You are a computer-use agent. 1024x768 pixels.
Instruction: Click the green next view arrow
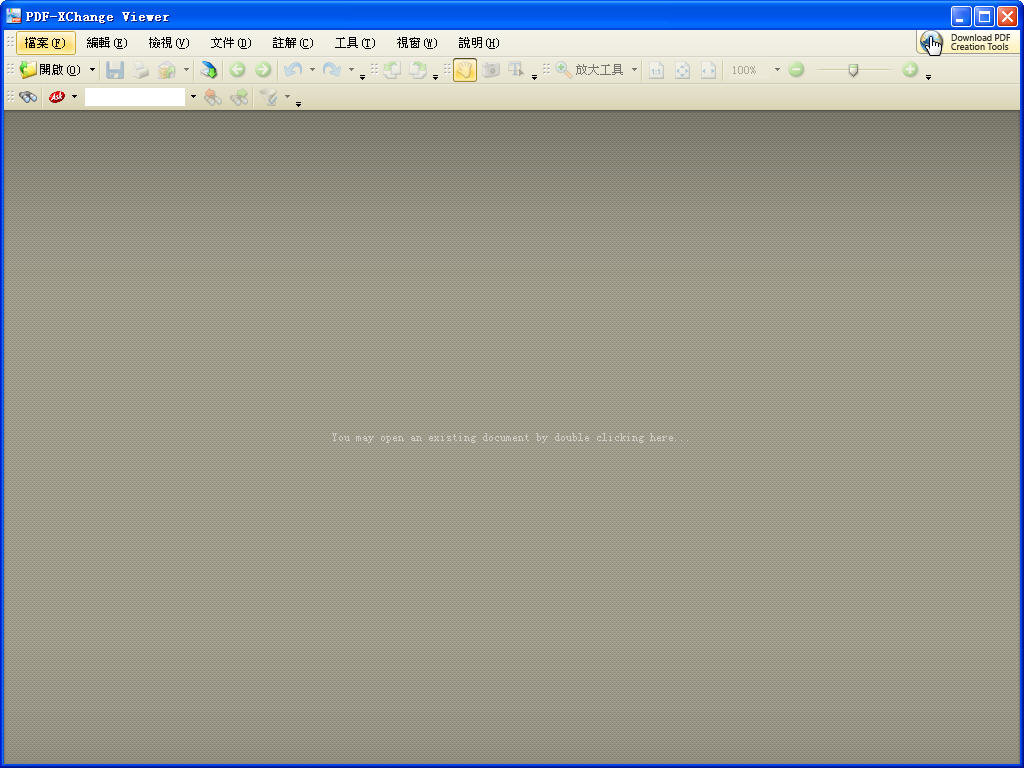[263, 70]
